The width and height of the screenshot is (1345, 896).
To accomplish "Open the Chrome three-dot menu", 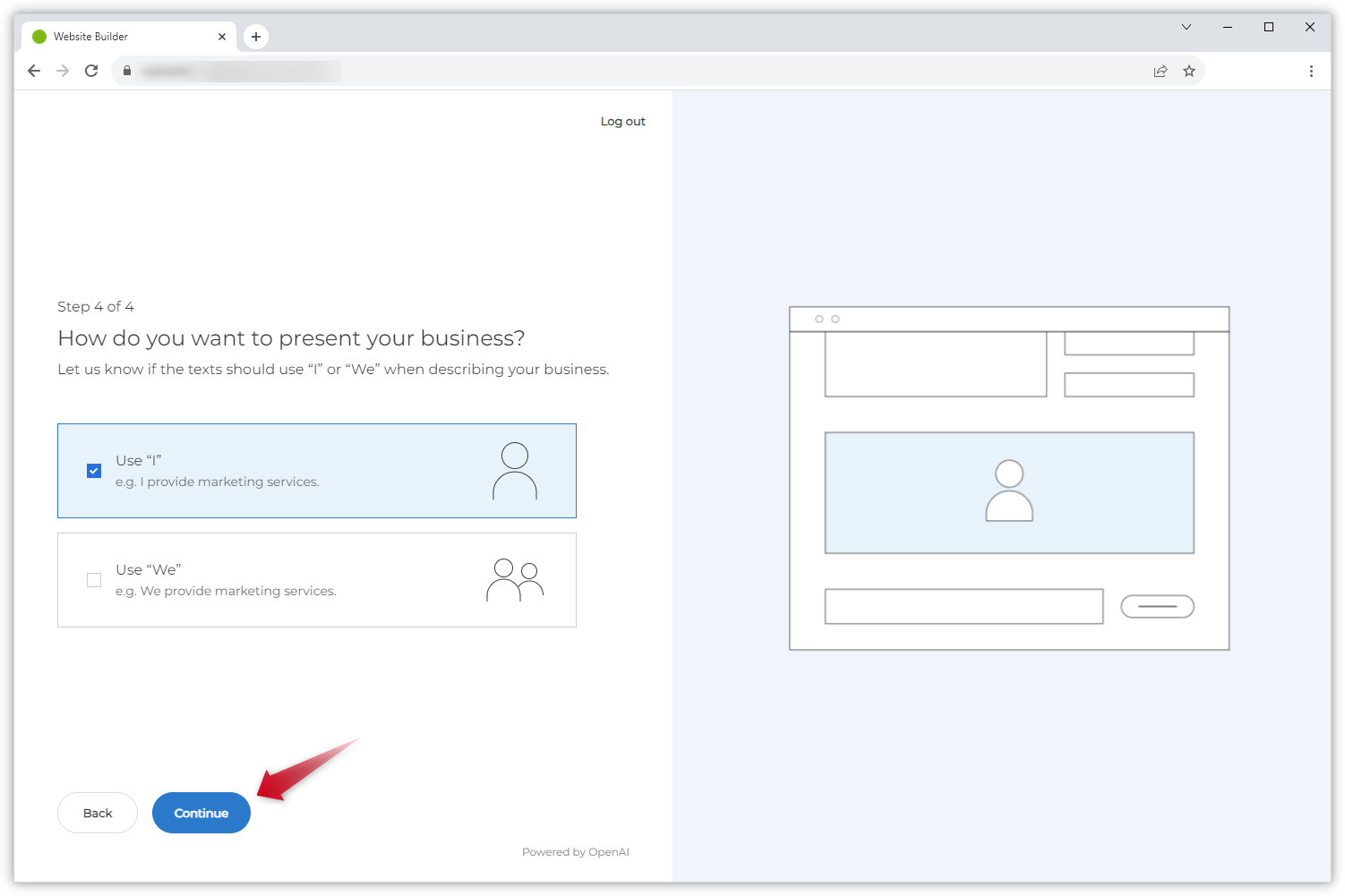I will [x=1311, y=71].
